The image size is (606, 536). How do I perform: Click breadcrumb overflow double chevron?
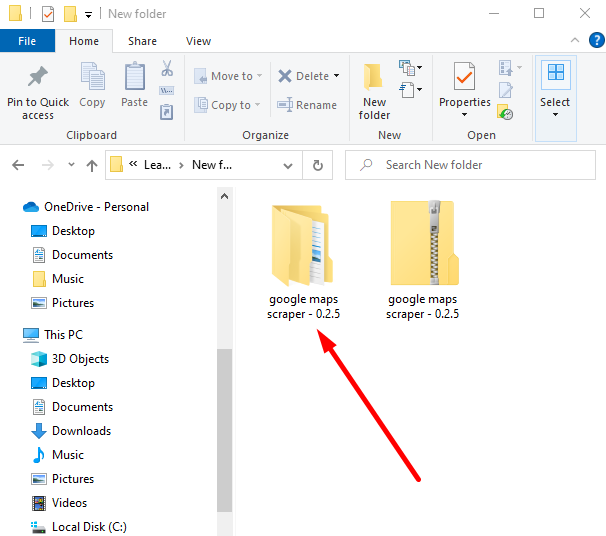[133, 164]
